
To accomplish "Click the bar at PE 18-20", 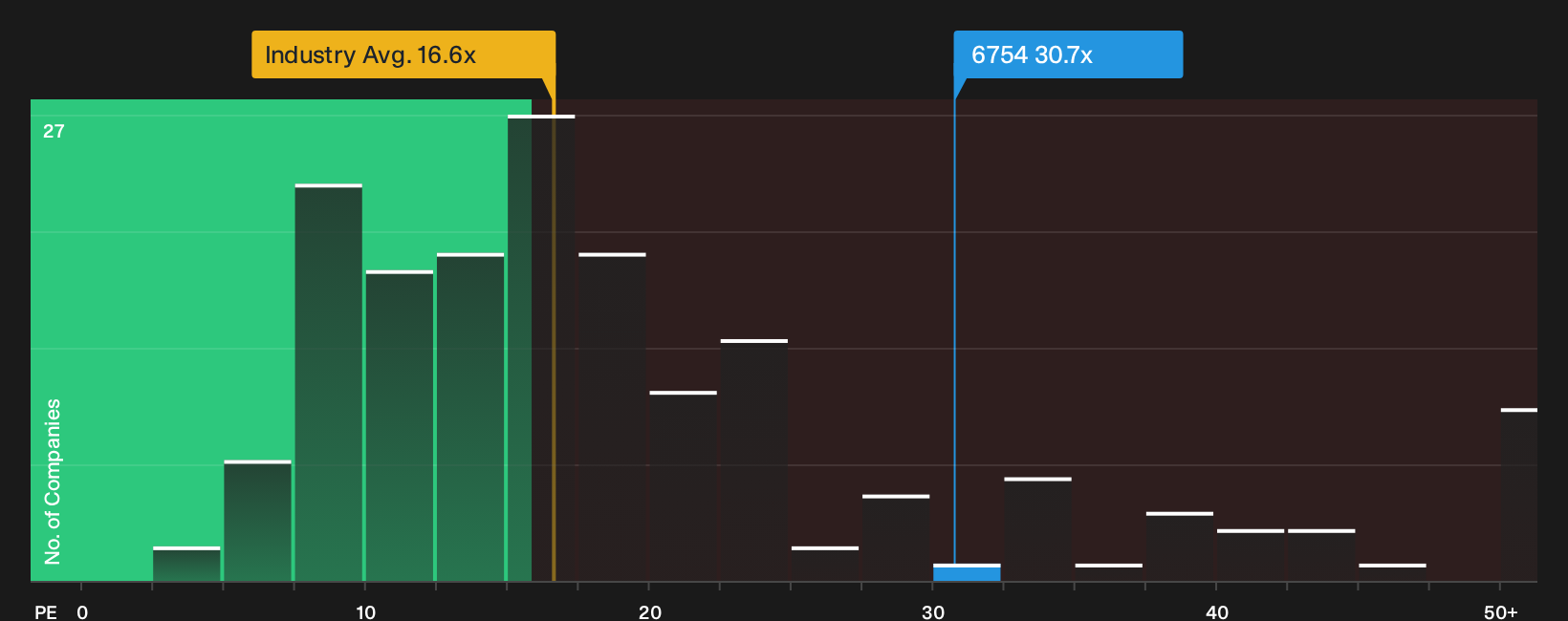I will pos(612,418).
